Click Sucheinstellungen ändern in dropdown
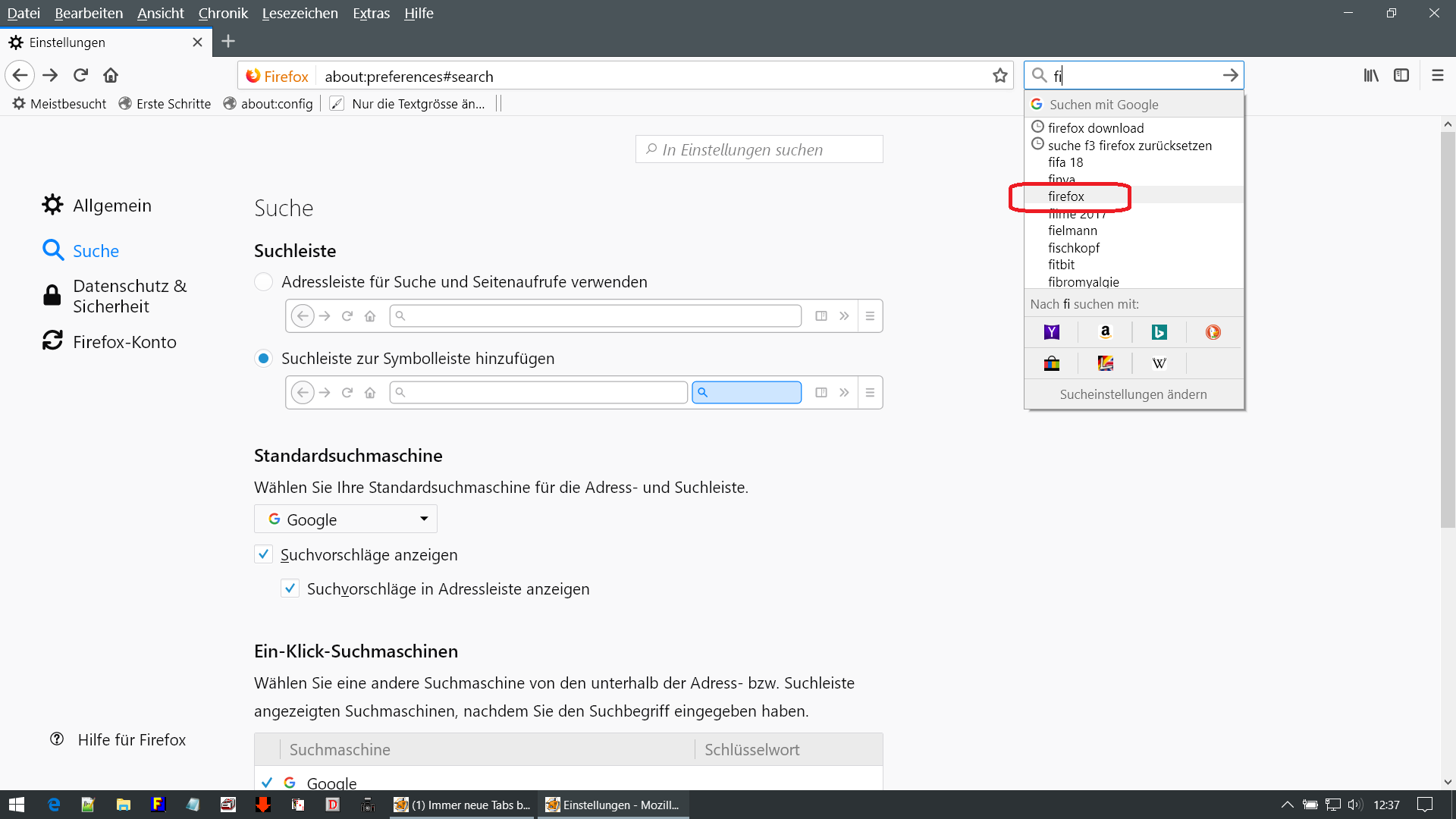 point(1133,394)
